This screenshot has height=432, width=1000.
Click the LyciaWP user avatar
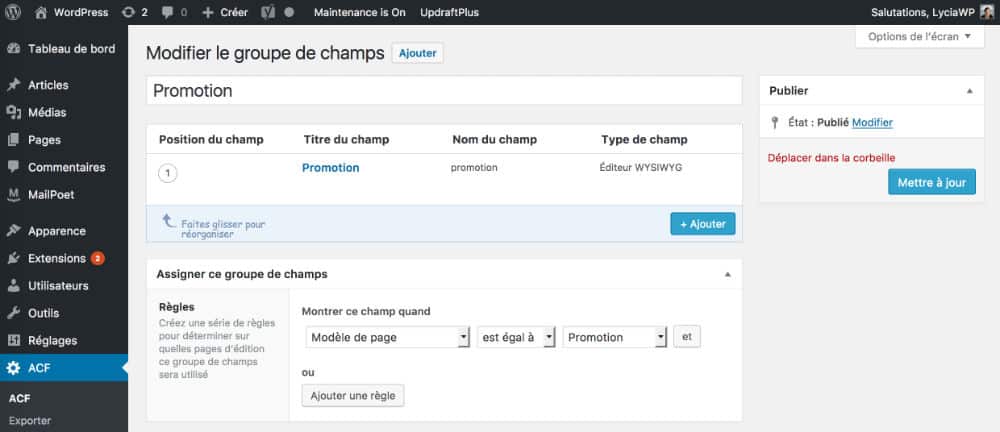(x=986, y=12)
